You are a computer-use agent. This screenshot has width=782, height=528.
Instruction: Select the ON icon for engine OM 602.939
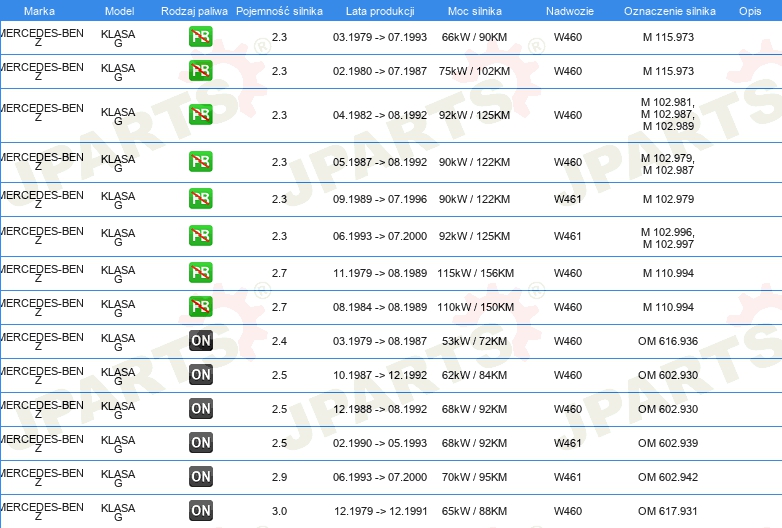point(200,443)
